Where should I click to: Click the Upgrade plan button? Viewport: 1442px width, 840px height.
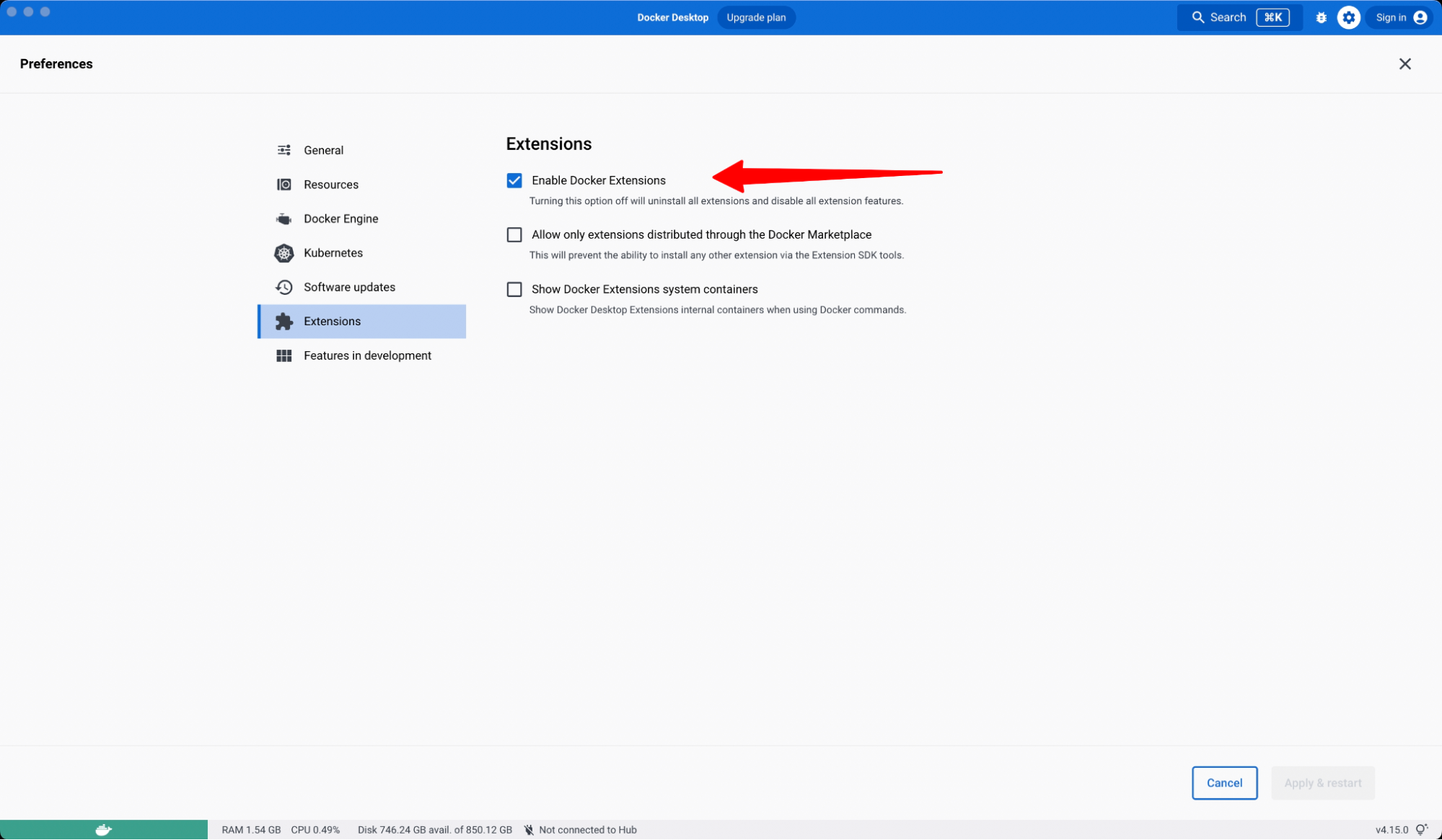pyautogui.click(x=755, y=17)
